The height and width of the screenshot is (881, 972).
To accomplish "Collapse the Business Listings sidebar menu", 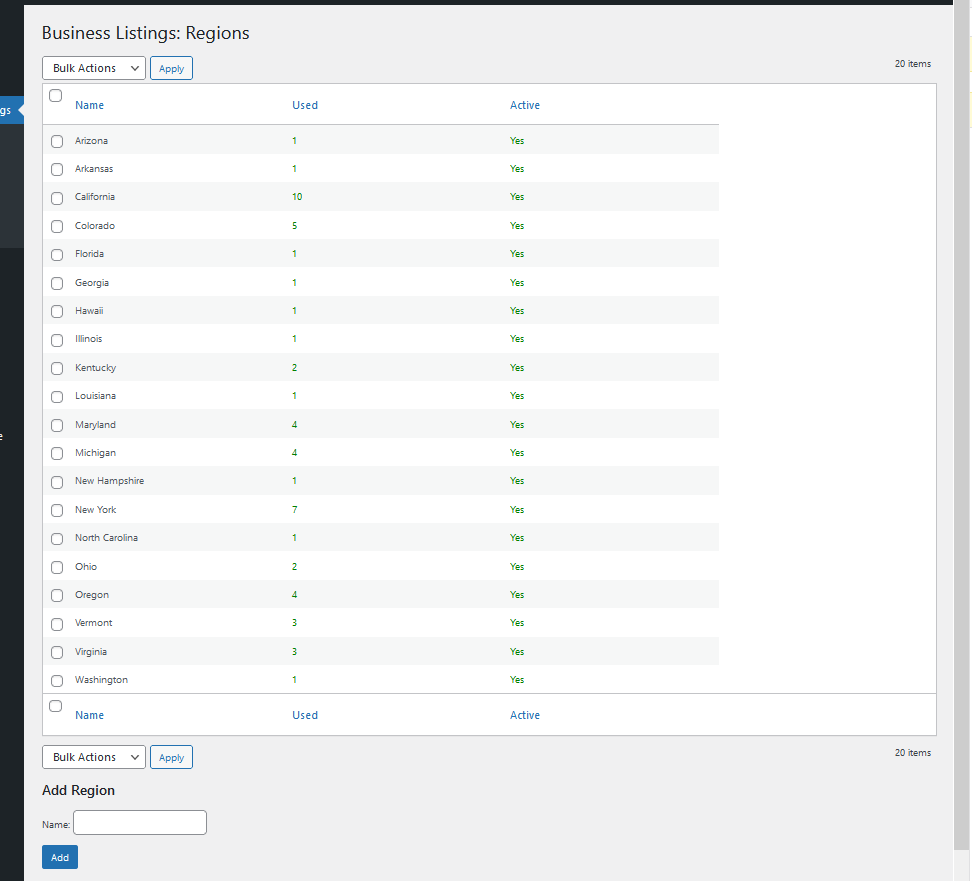I will point(10,110).
